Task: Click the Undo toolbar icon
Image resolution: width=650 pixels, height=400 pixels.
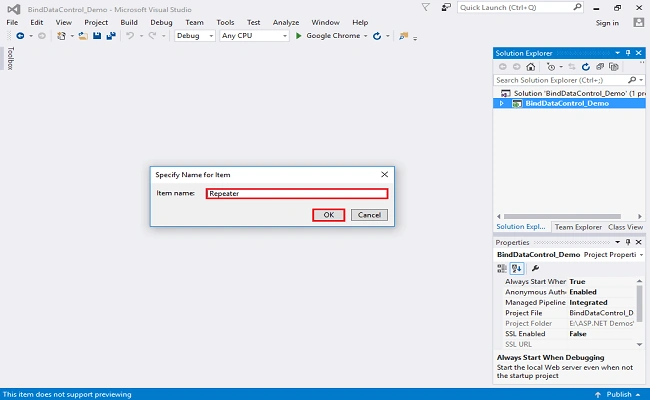Action: tap(130, 36)
